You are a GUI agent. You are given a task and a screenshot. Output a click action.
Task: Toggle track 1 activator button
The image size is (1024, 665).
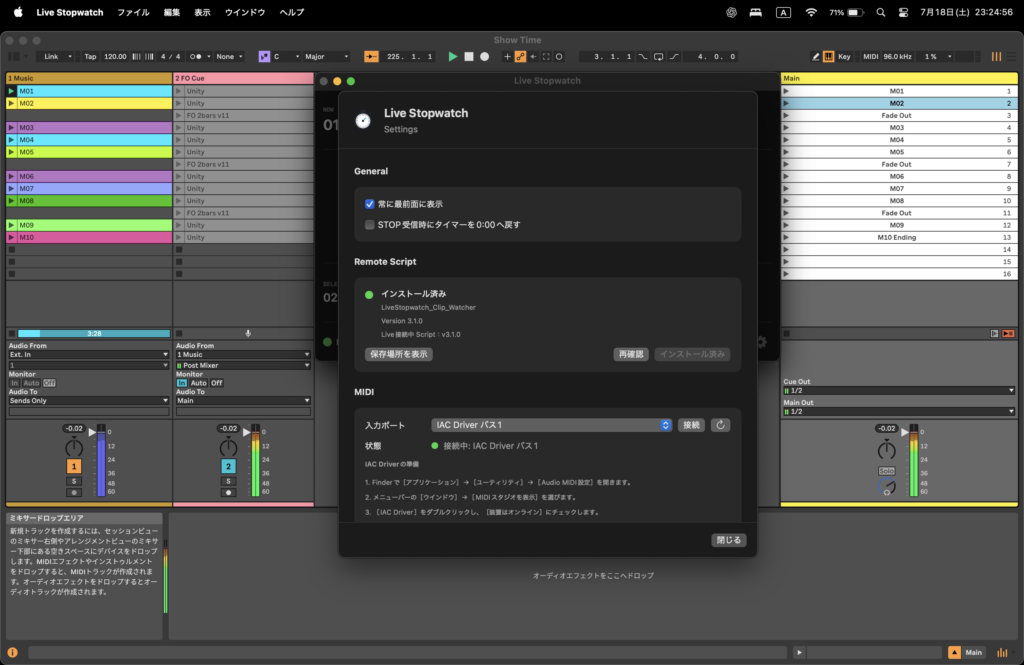point(74,466)
